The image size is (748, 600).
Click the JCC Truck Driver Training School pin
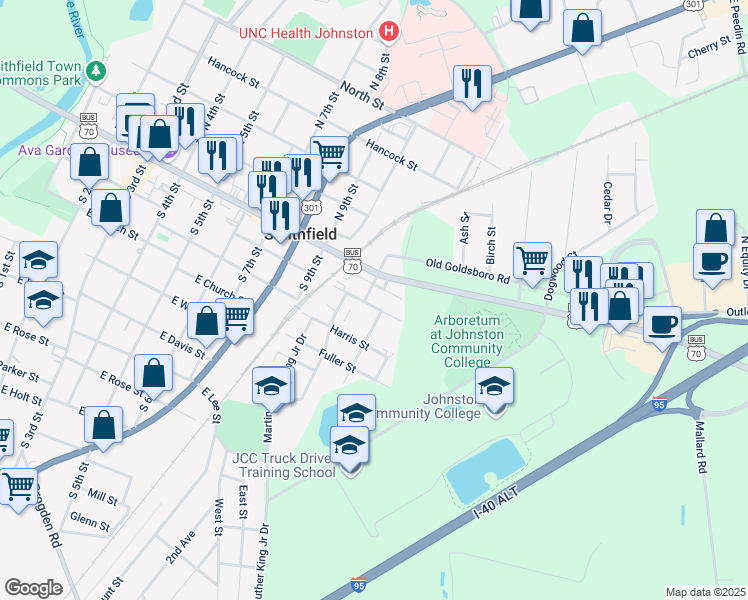coord(349,446)
